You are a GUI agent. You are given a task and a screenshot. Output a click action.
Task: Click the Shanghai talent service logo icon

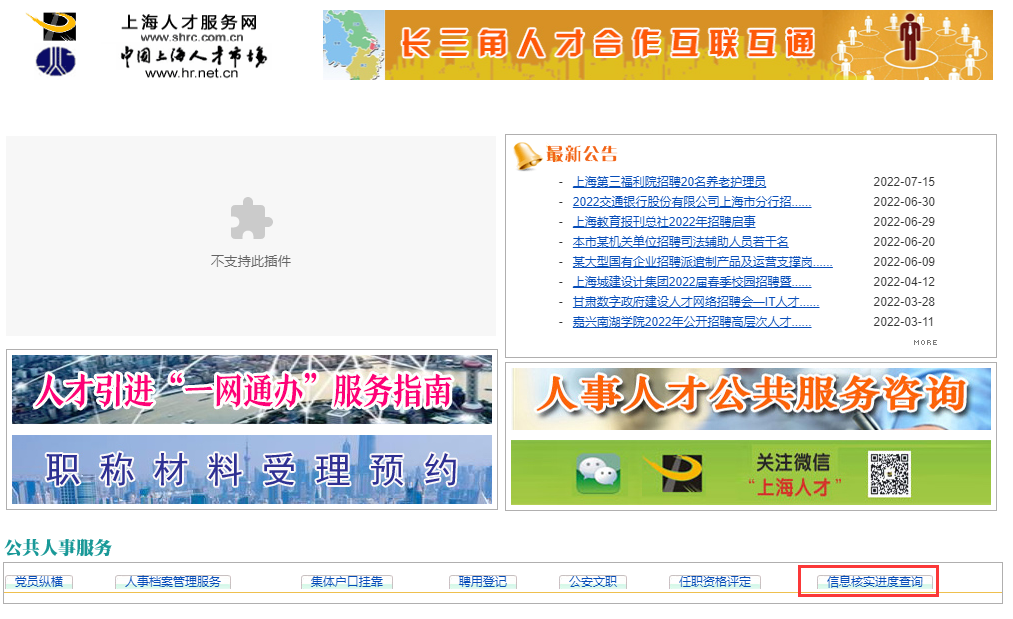[52, 26]
